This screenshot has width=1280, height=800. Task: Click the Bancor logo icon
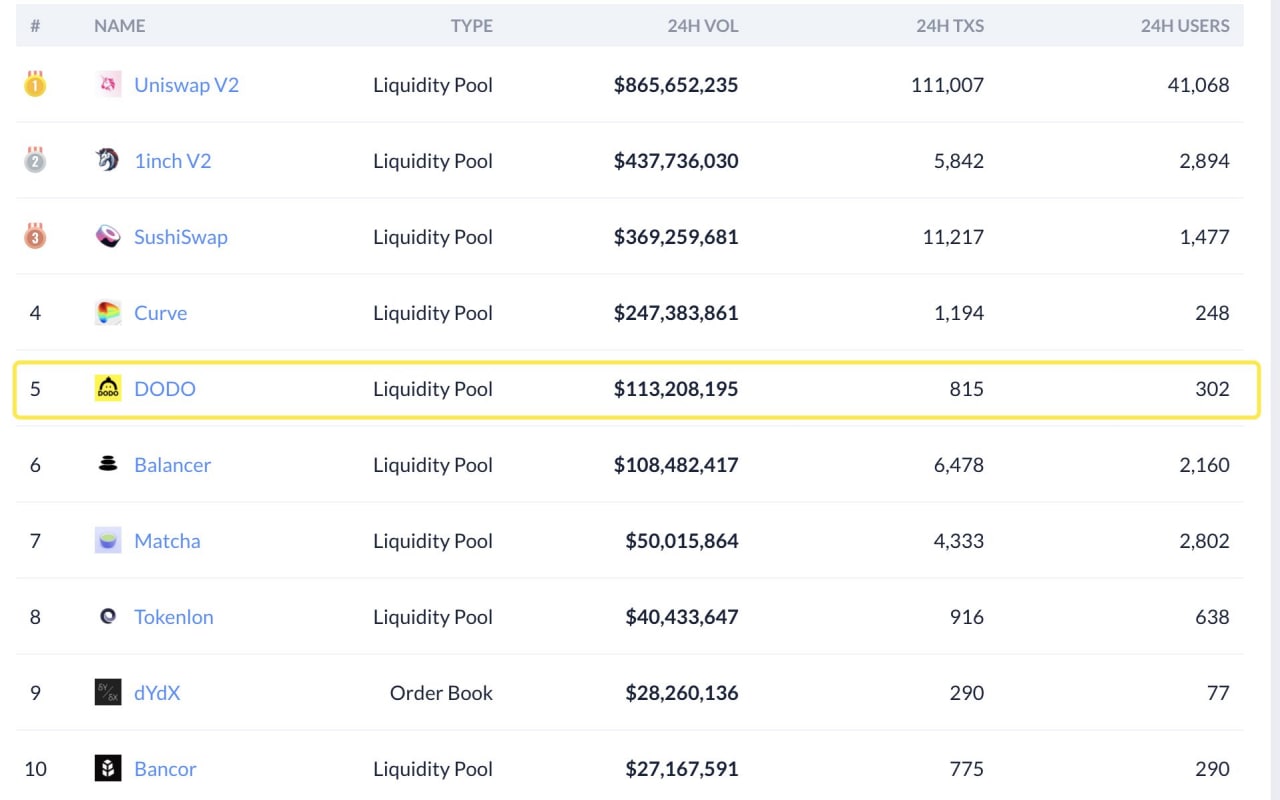click(x=108, y=768)
